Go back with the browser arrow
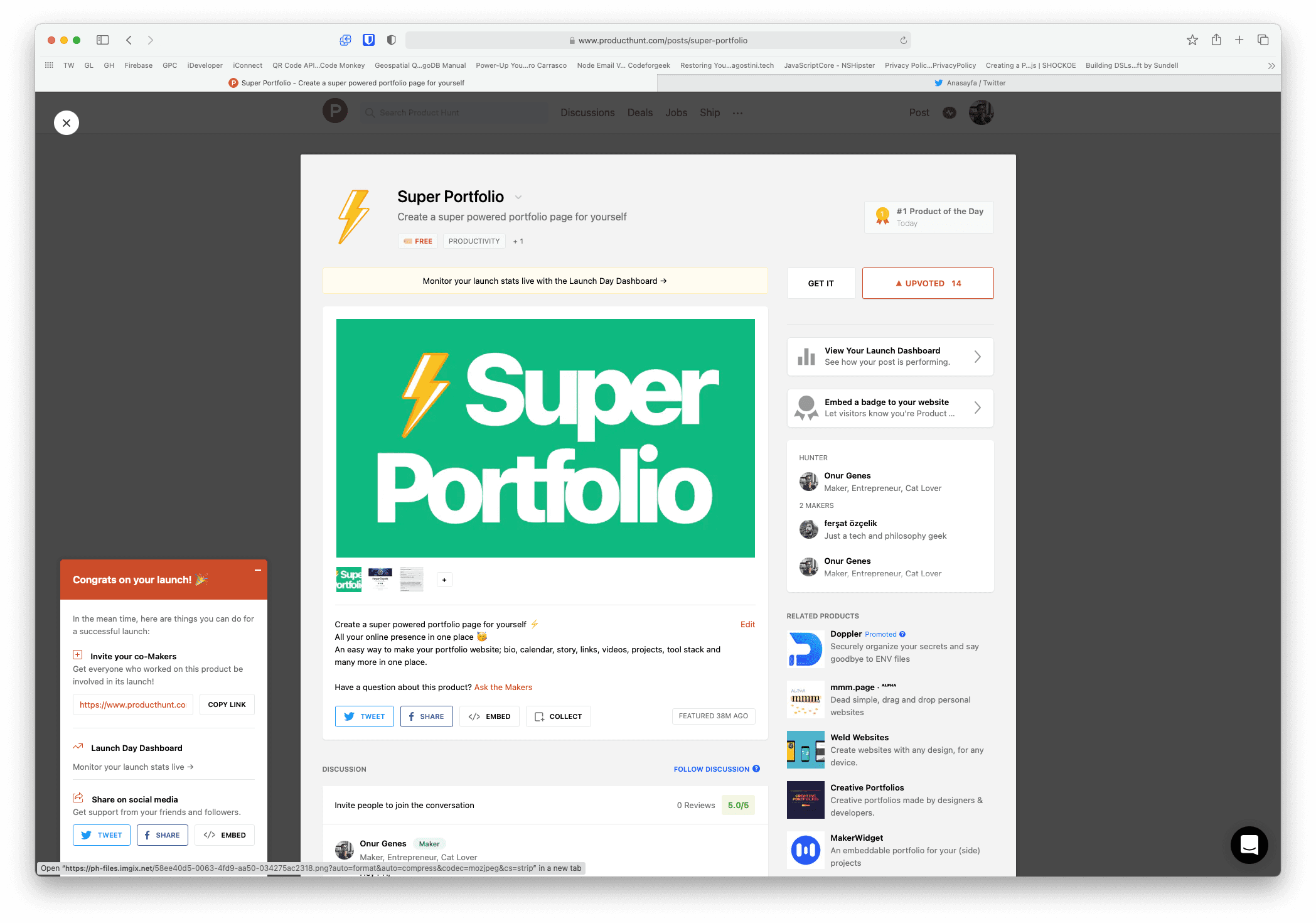The width and height of the screenshot is (1316, 923). [129, 40]
